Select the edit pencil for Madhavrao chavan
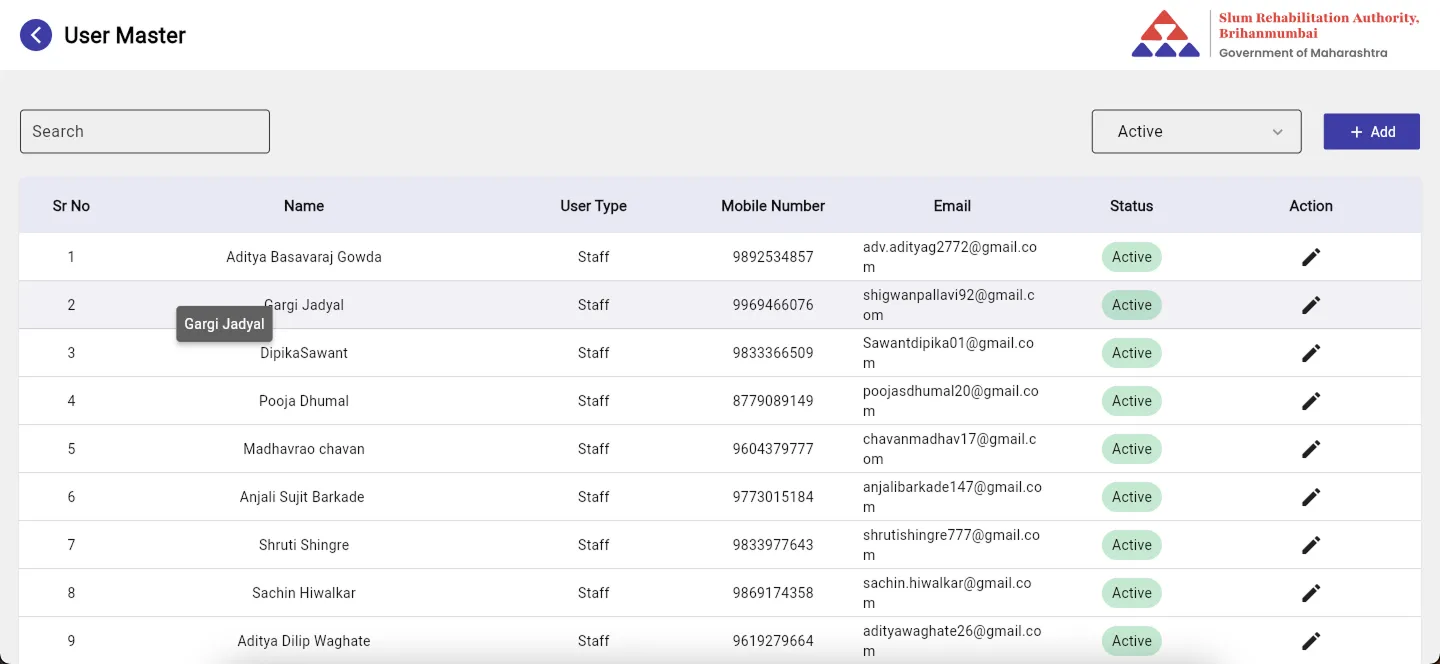Viewport: 1440px width, 664px height. 1311,449
